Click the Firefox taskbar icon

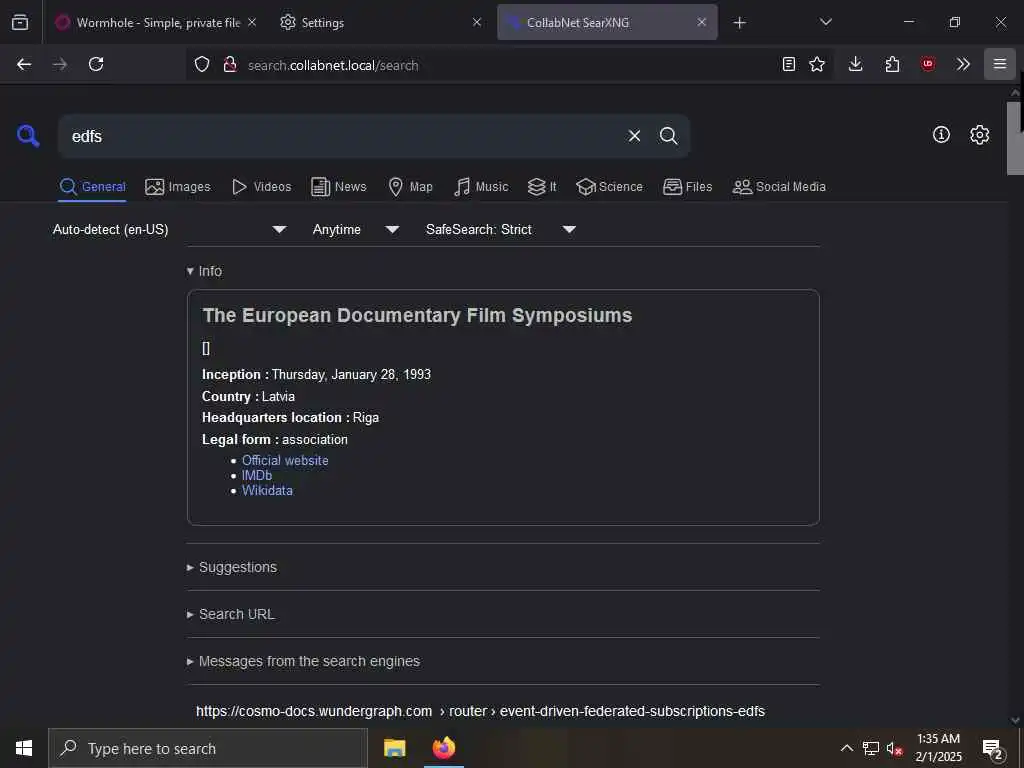point(444,748)
